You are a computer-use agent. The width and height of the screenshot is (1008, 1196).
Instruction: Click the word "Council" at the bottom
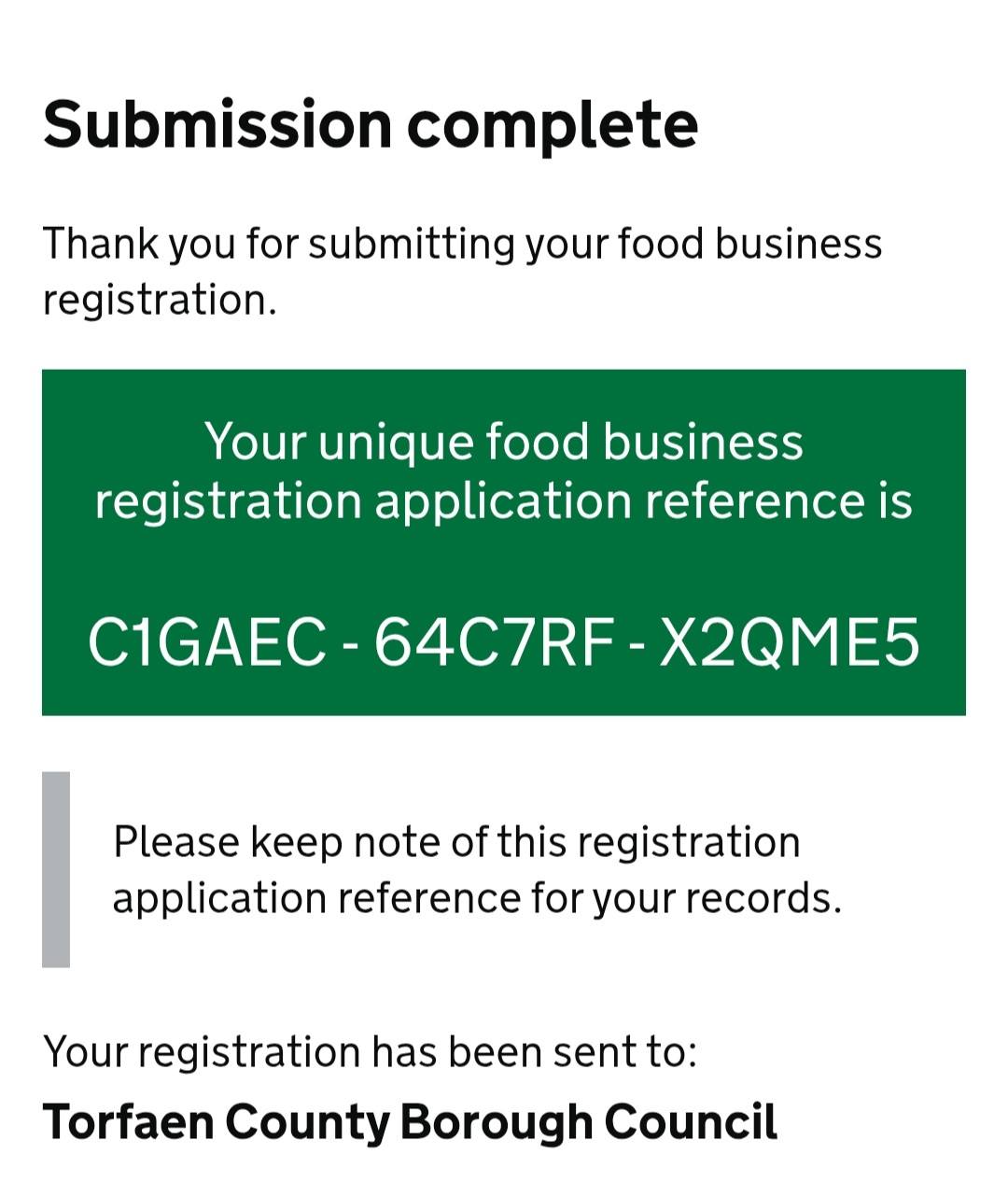pyautogui.click(x=690, y=1121)
